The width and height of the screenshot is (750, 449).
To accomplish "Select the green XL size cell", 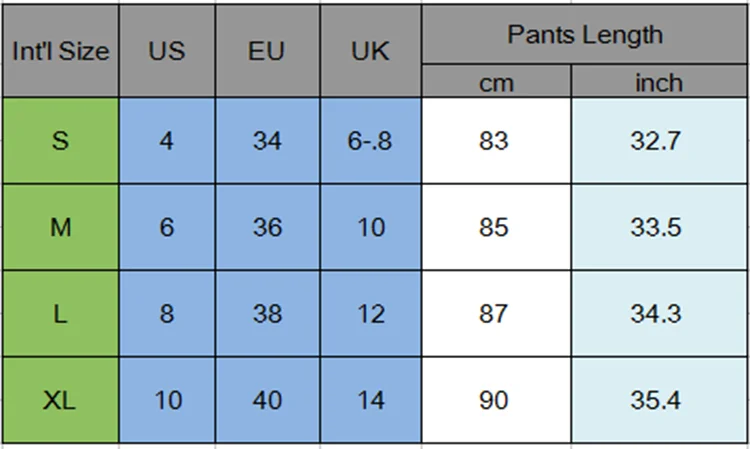I will click(x=60, y=401).
